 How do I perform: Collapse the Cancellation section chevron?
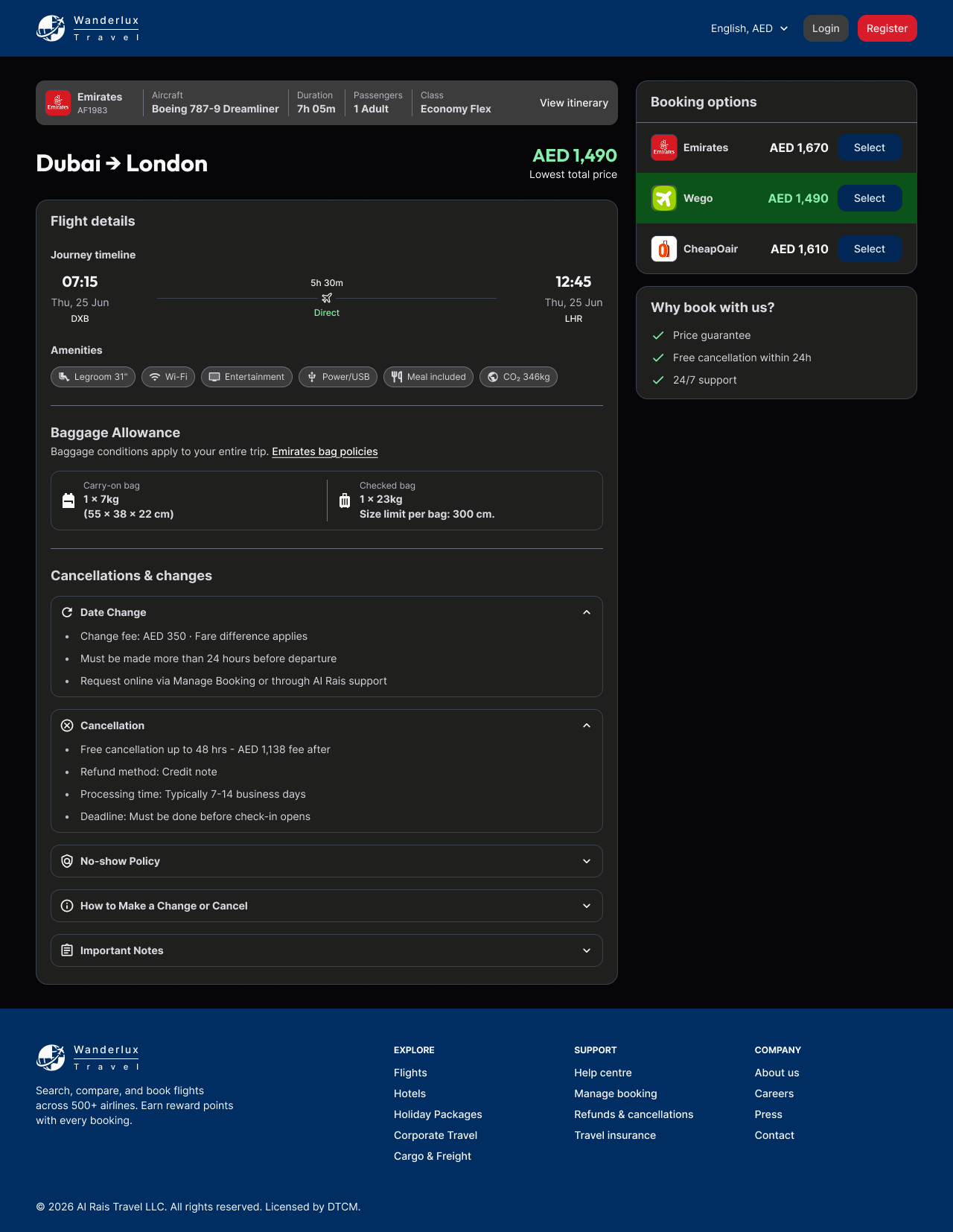pos(587,725)
